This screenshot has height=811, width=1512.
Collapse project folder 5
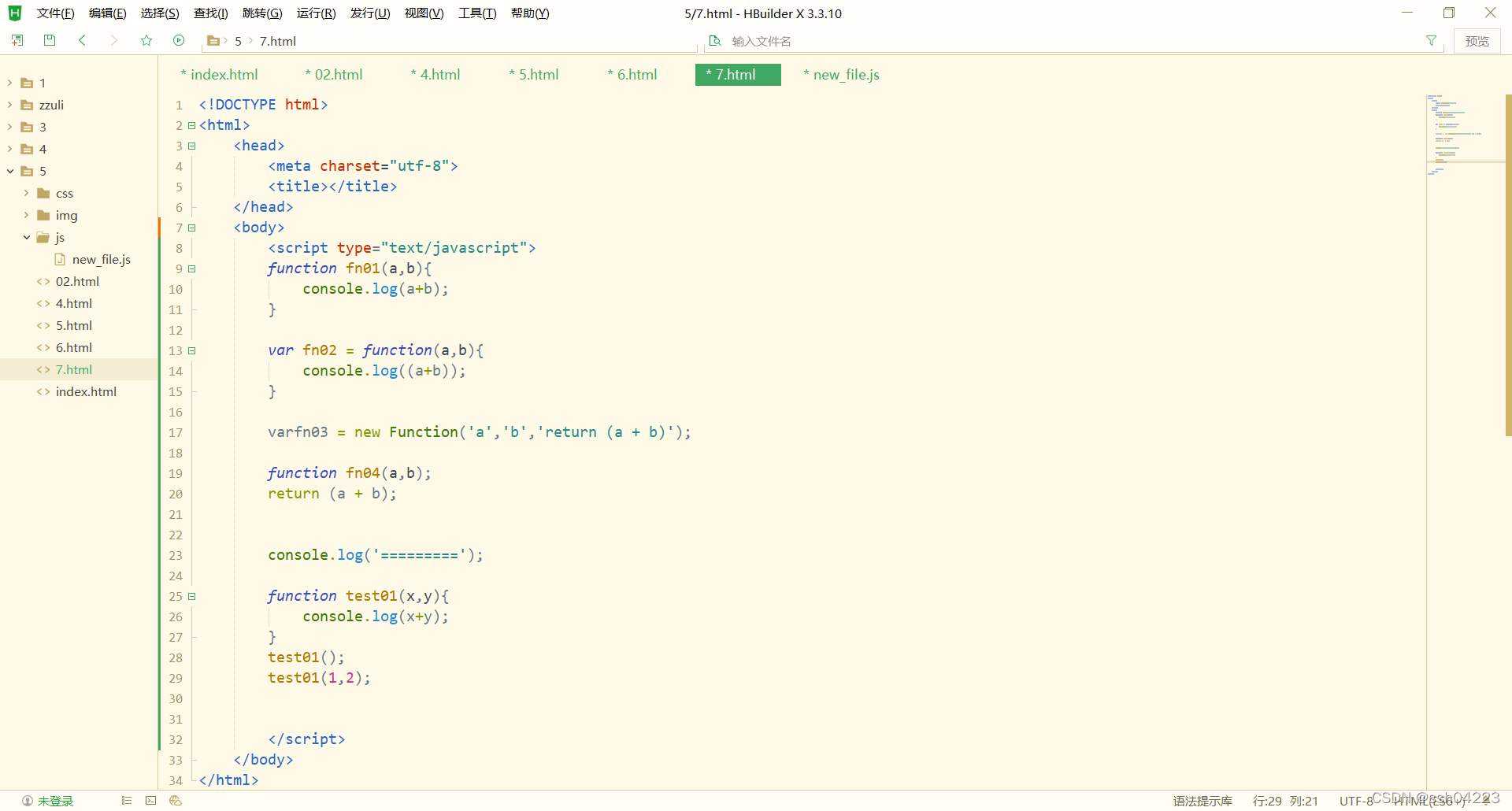click(9, 171)
